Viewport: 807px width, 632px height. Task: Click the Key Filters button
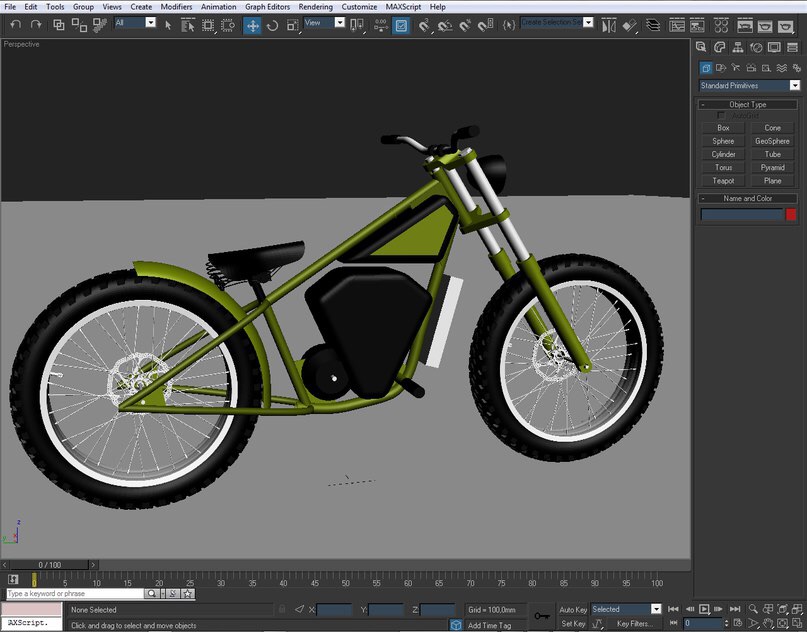click(x=634, y=624)
